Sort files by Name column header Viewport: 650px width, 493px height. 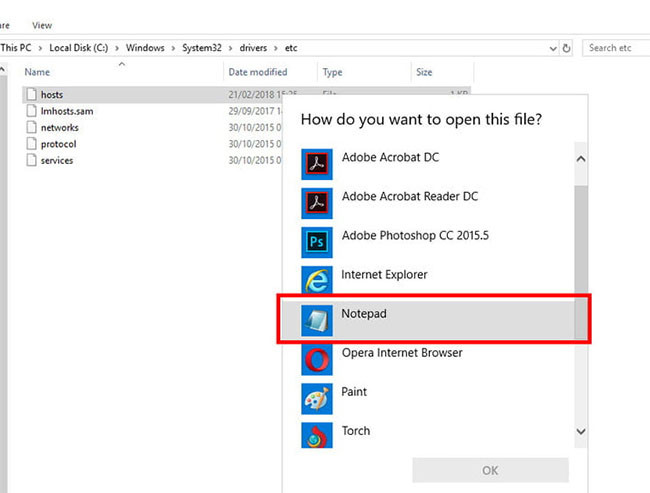[38, 72]
